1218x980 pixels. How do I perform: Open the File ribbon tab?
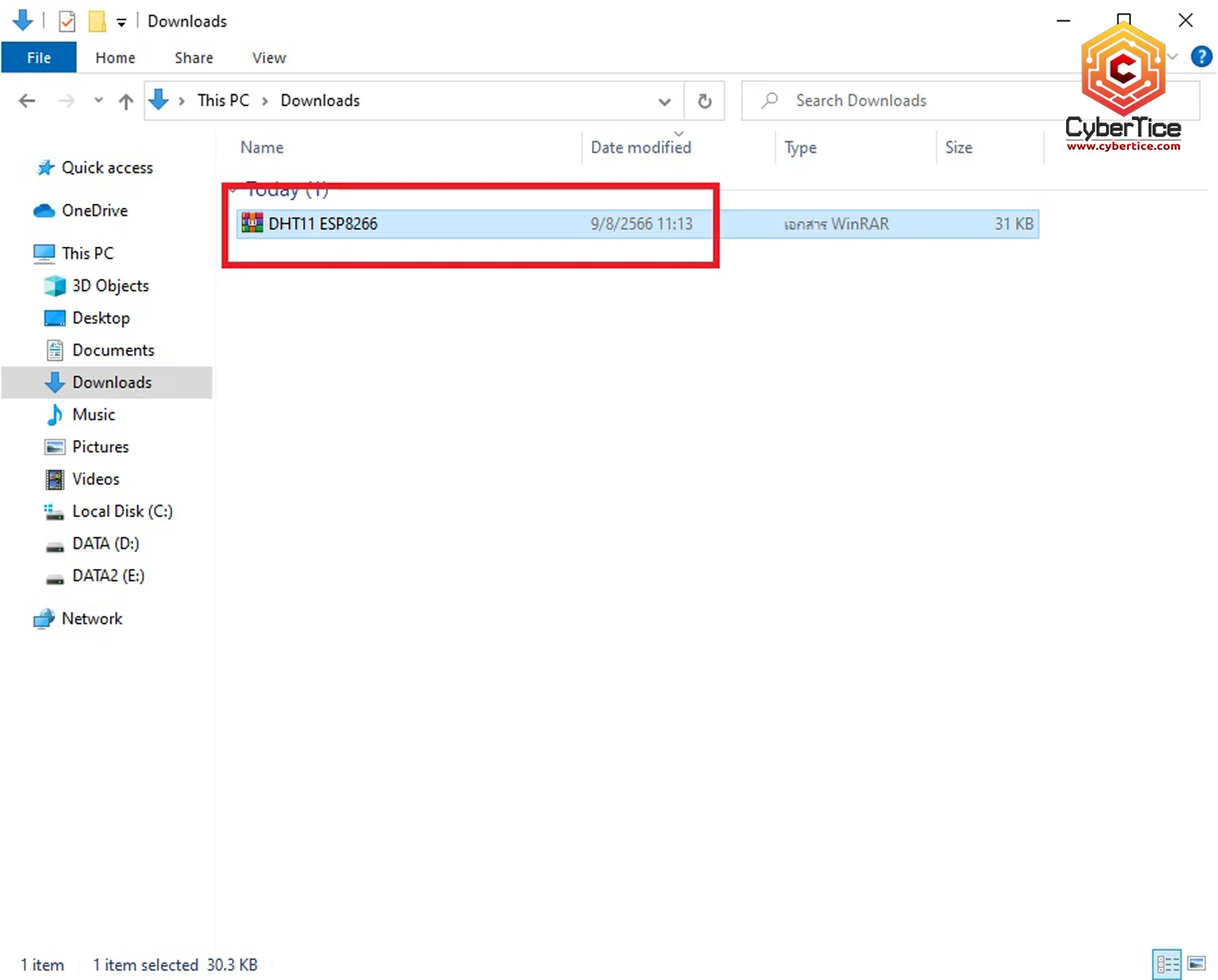39,58
